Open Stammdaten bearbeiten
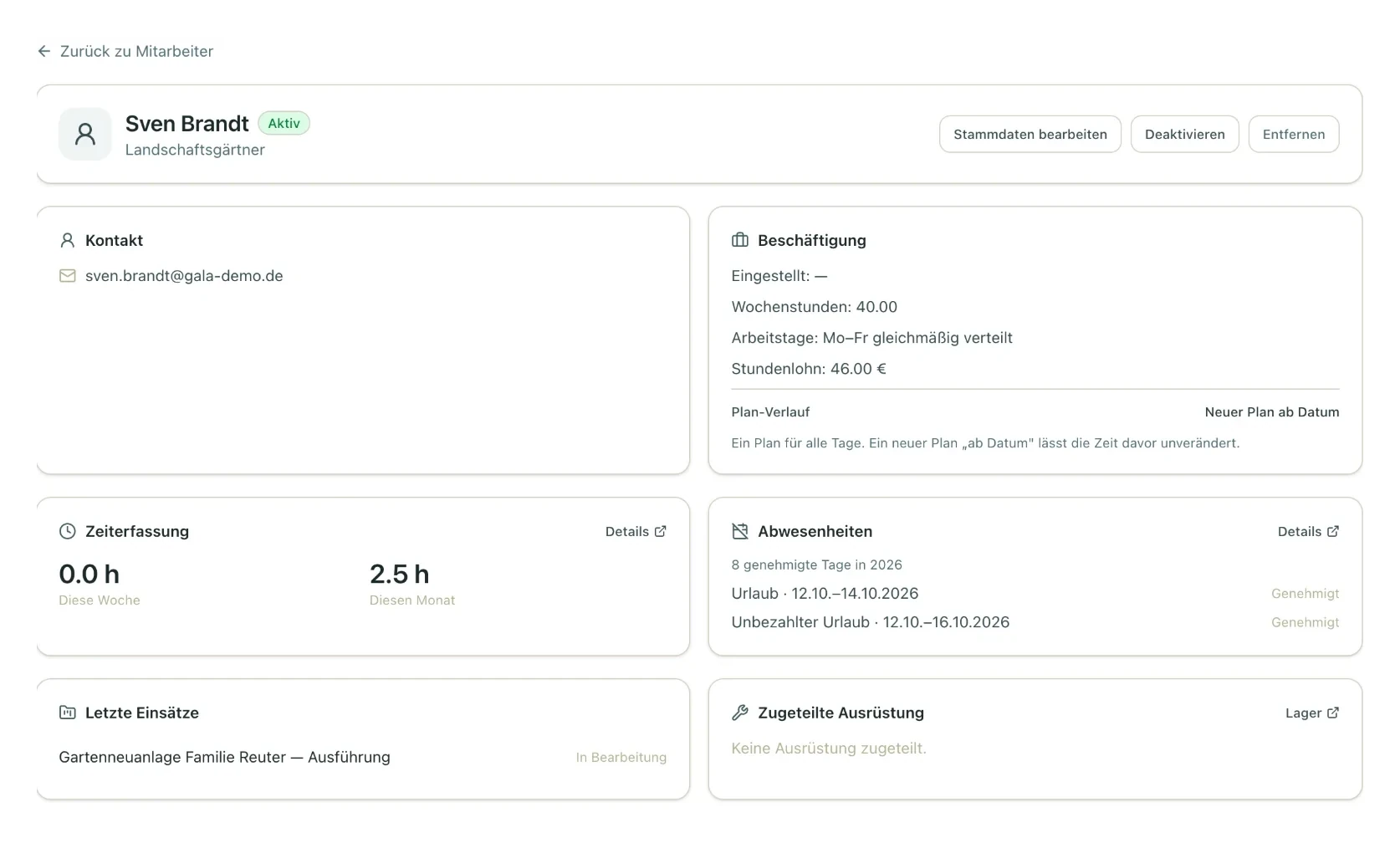 (x=1030, y=134)
